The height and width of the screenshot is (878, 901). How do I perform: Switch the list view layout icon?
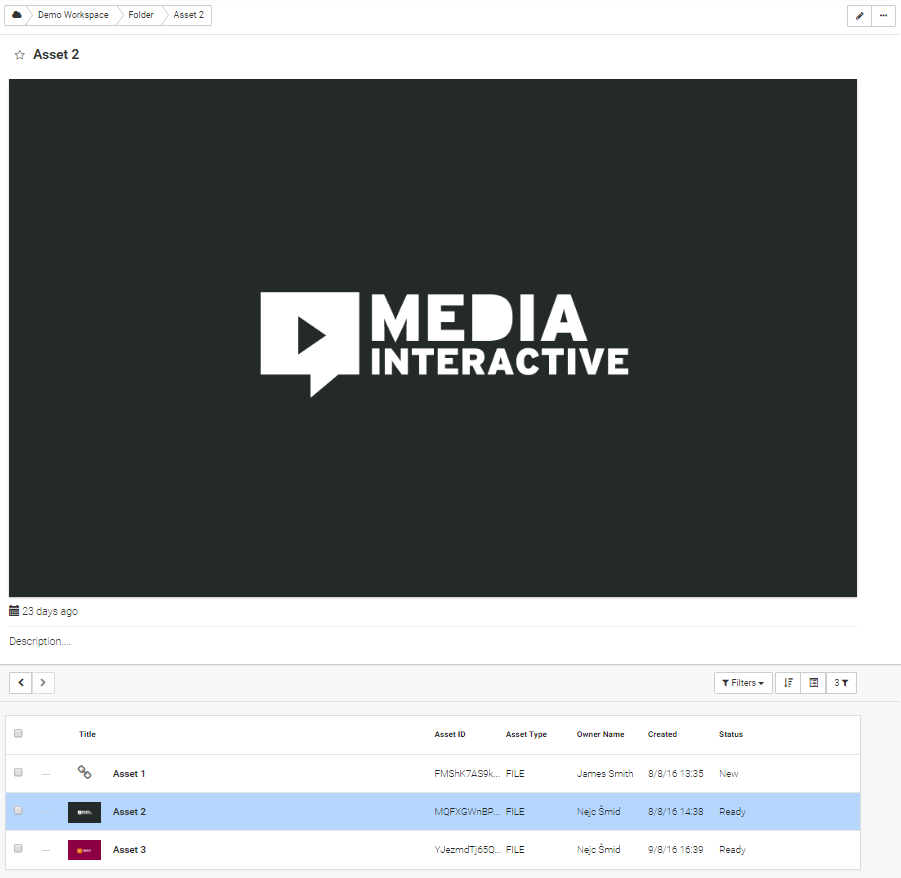coord(813,683)
